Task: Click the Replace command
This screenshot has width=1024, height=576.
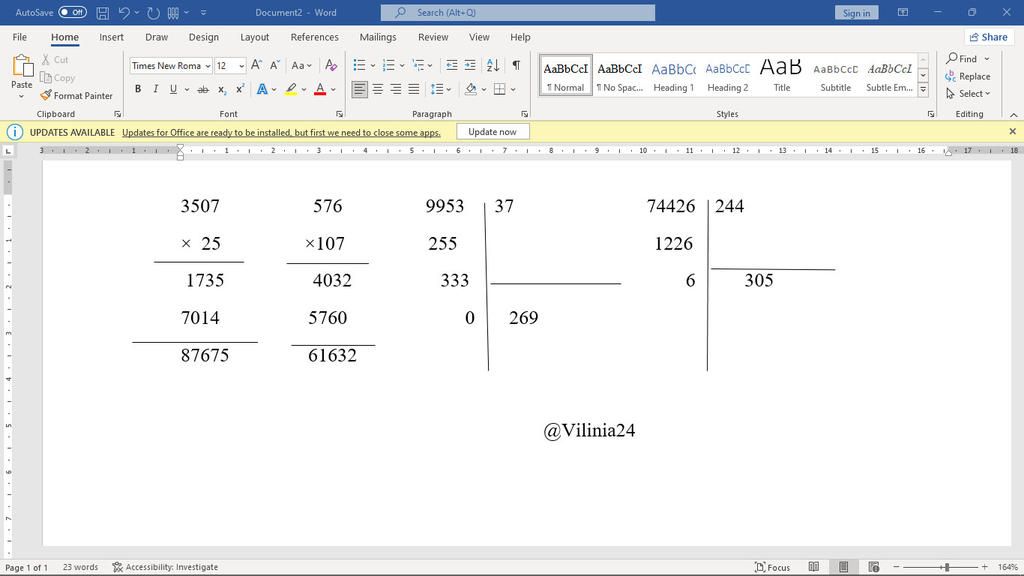Action: pos(968,76)
